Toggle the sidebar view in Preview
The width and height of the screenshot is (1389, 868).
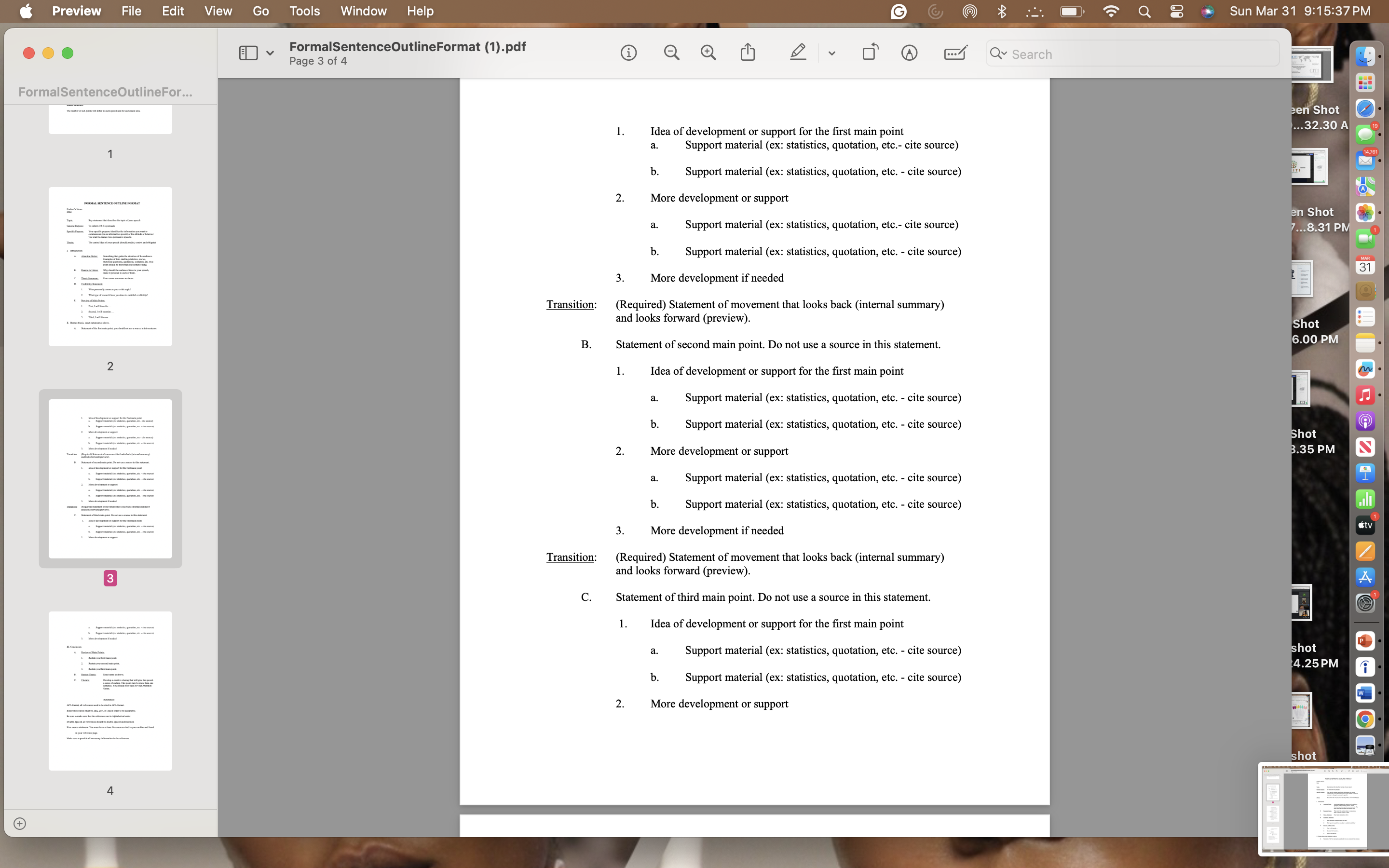tap(249, 53)
